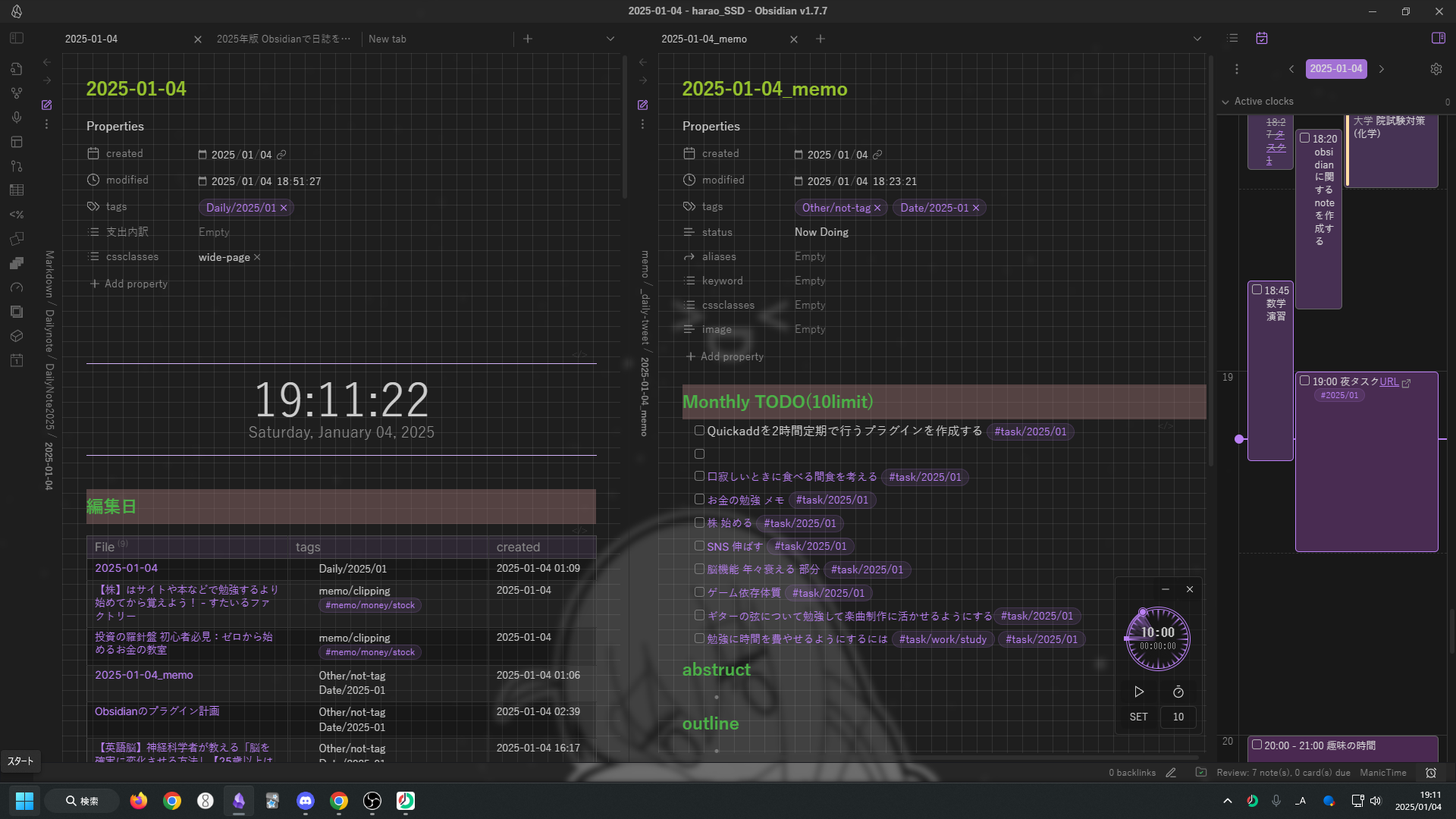Open the table-grid ribbon icon
The image size is (1456, 819).
click(x=17, y=190)
